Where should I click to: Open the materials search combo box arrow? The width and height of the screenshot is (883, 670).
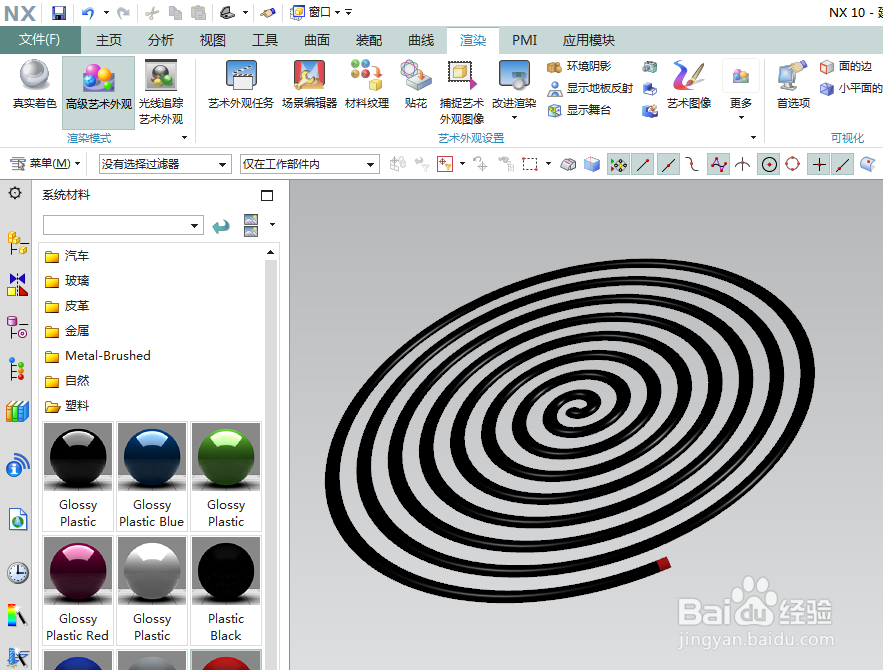coord(195,225)
